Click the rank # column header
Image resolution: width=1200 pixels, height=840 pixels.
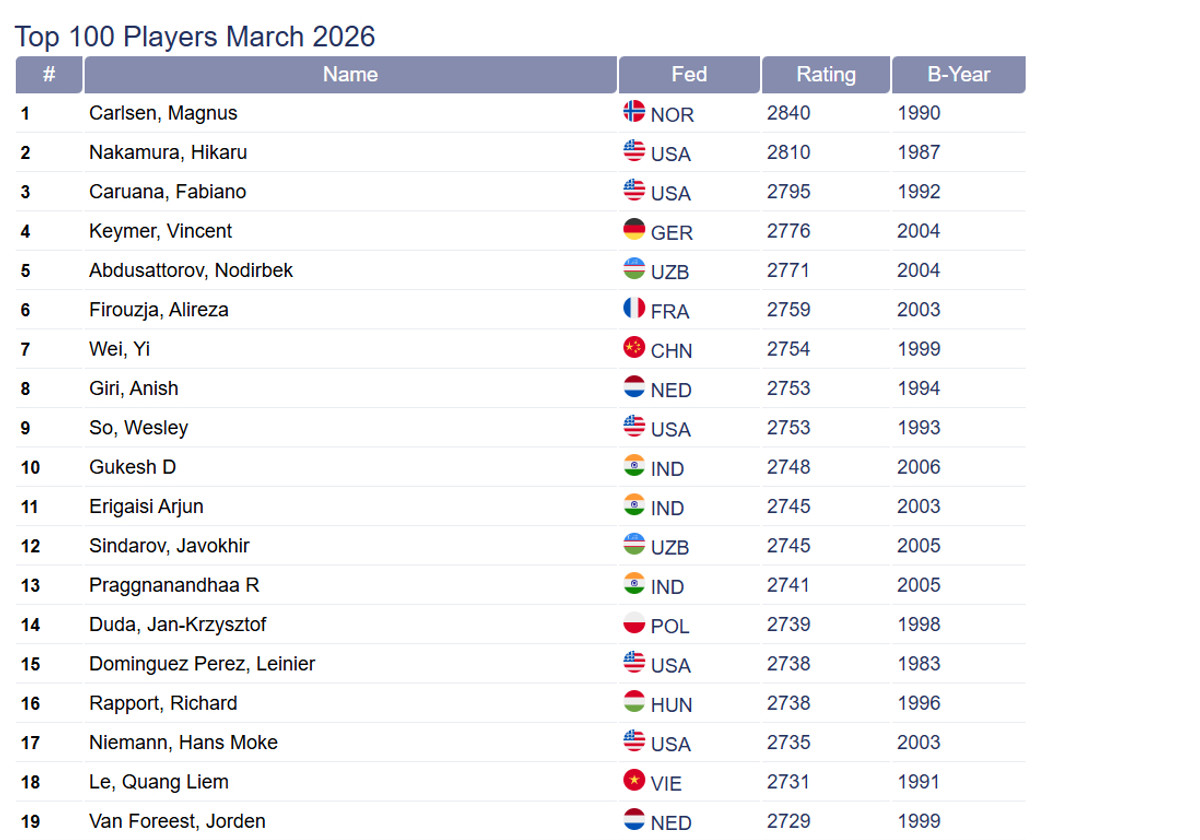pos(49,75)
